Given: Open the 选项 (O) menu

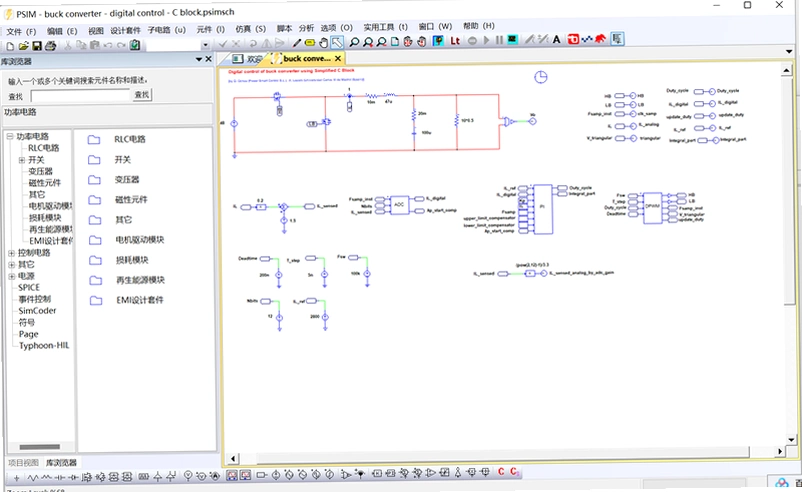Looking at the screenshot, I should (x=337, y=28).
